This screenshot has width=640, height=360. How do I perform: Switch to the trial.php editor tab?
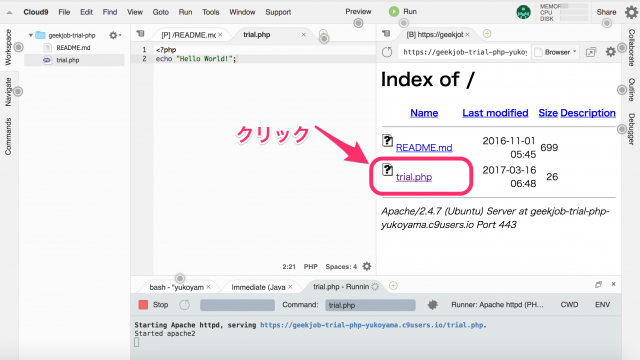[x=257, y=35]
